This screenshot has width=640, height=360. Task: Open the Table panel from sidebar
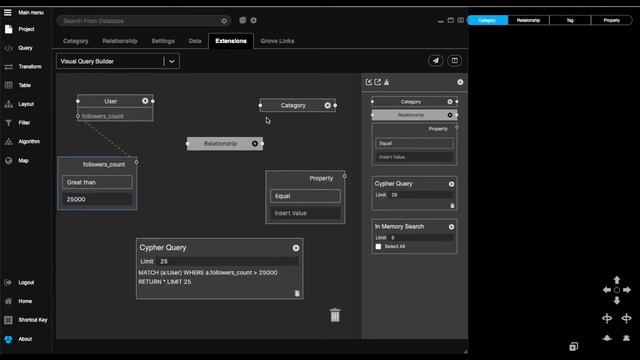[x=18, y=85]
